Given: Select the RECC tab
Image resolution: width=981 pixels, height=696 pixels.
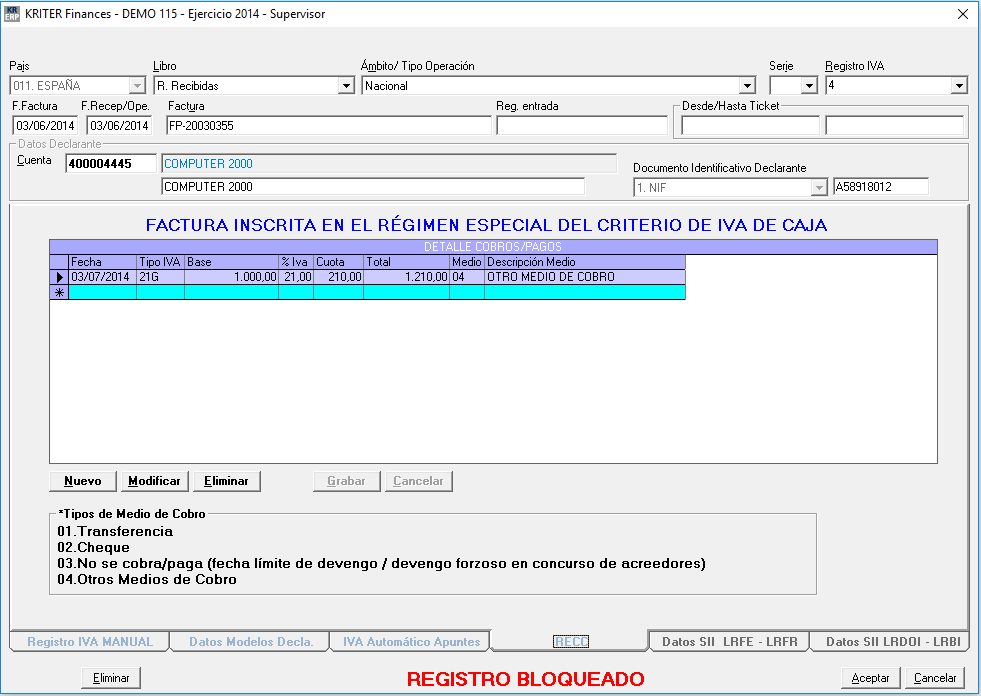Looking at the screenshot, I should click(x=571, y=642).
